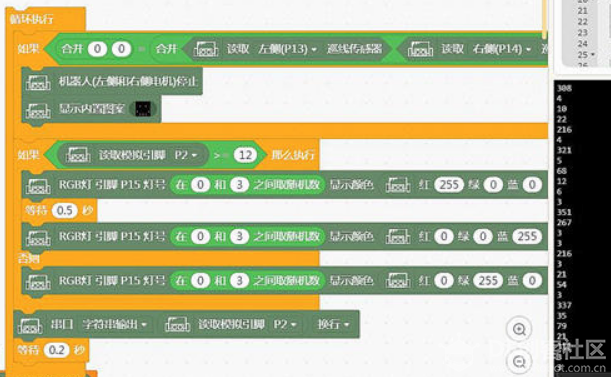Collapse code at line 25 fold arrow
611x377 pixels.
tap(593, 55)
